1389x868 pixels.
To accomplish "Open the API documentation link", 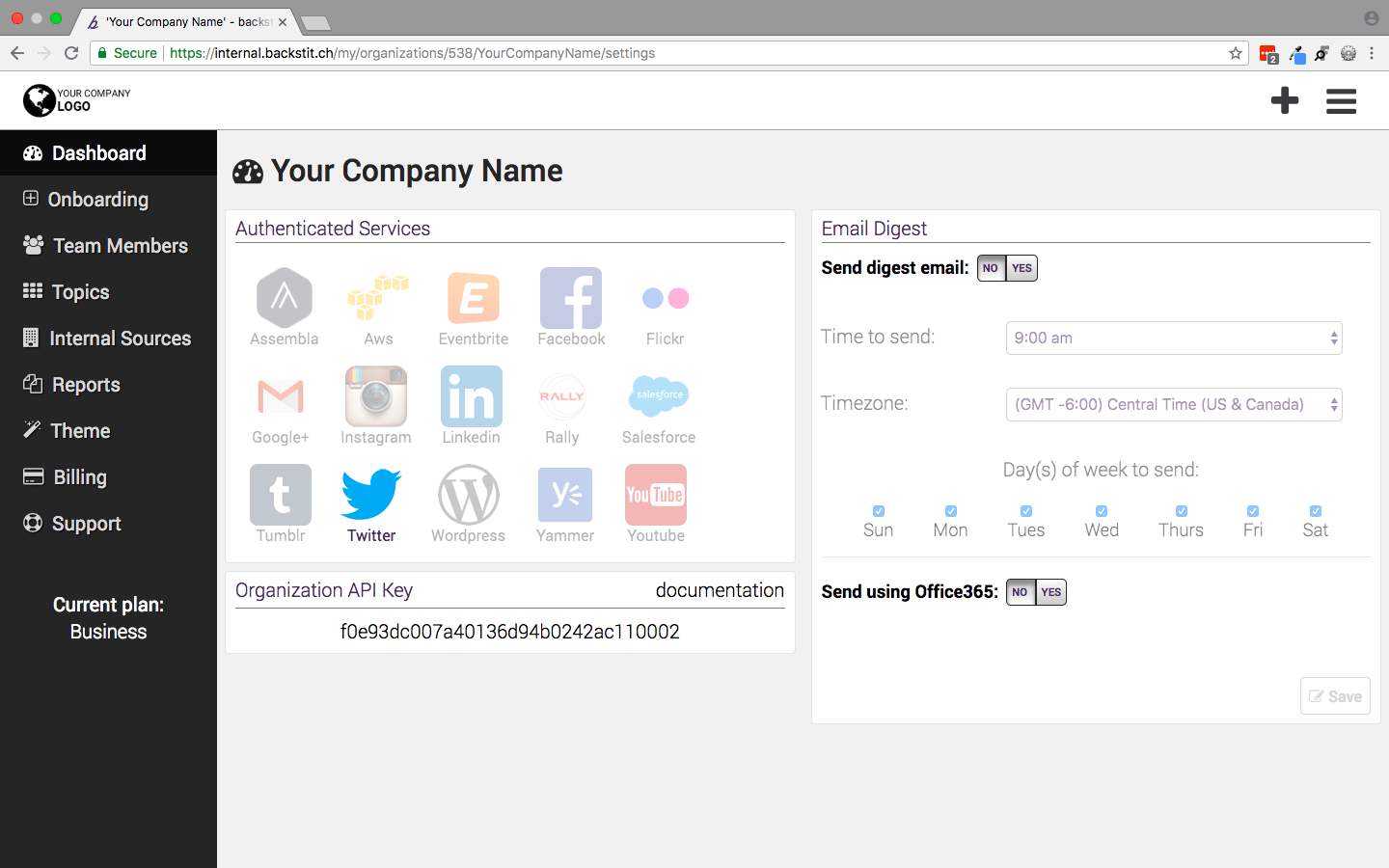I will click(x=720, y=590).
